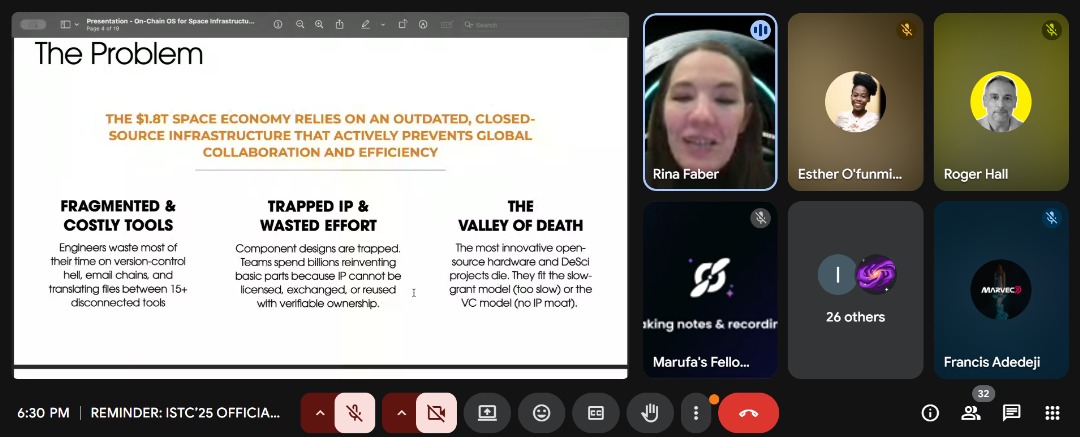1080x437 pixels.
Task: Click 'THE VALLEY OF DEATH' heading
Action: click(521, 216)
